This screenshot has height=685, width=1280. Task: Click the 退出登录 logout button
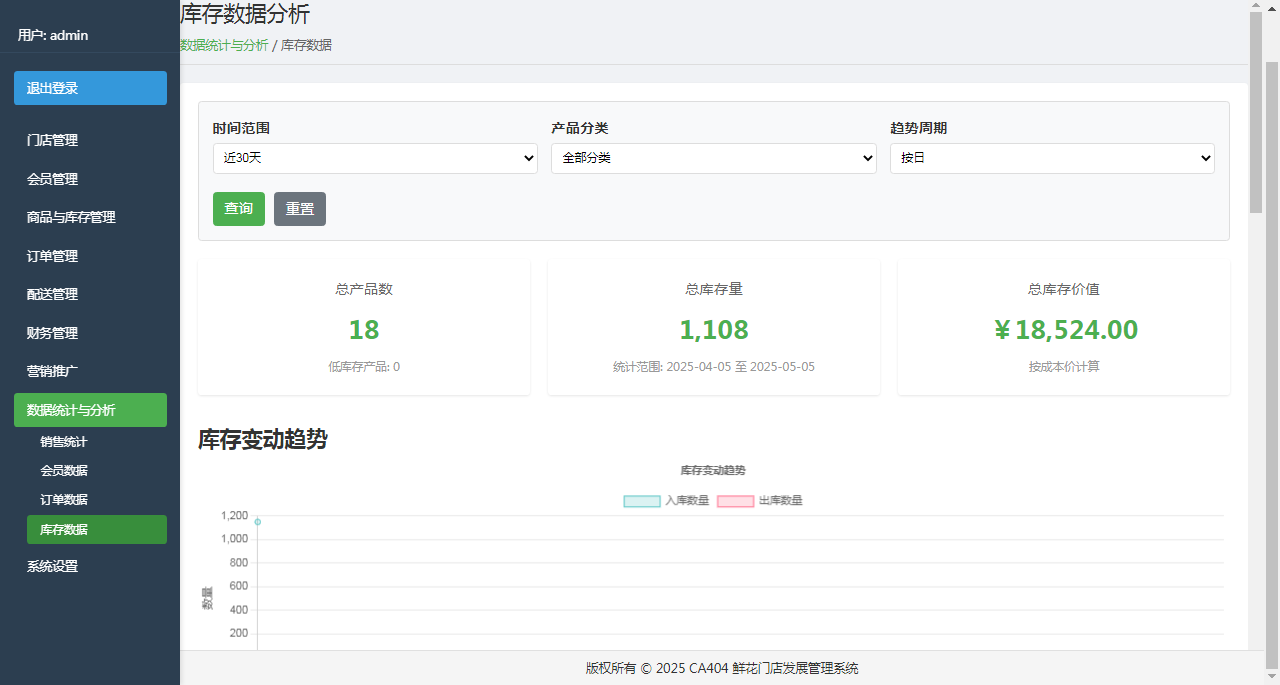point(90,88)
